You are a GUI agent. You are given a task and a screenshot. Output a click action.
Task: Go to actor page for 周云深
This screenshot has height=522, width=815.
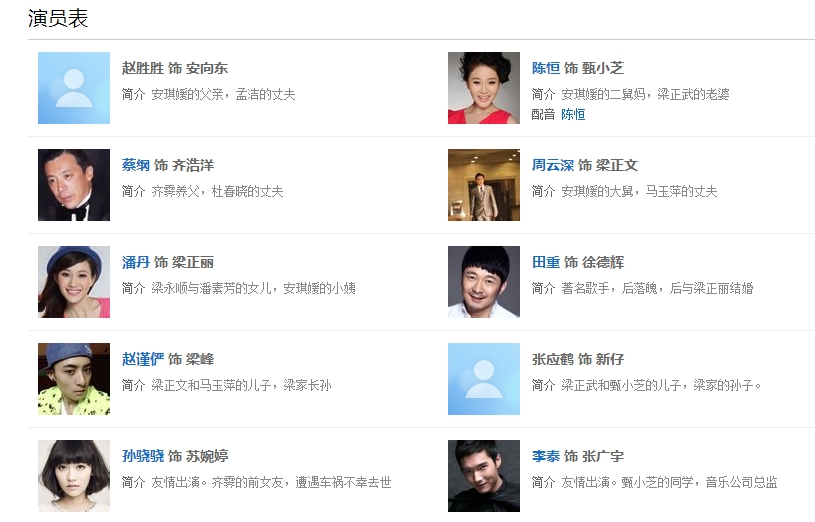pos(553,165)
